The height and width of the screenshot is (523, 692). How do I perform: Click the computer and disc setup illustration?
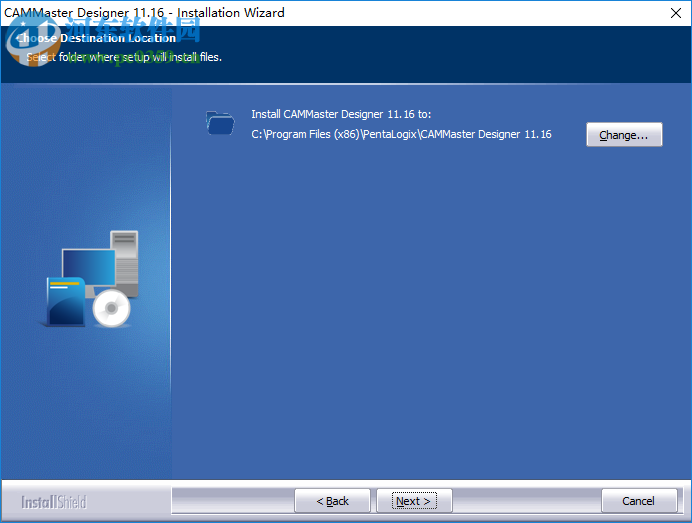pyautogui.click(x=90, y=278)
